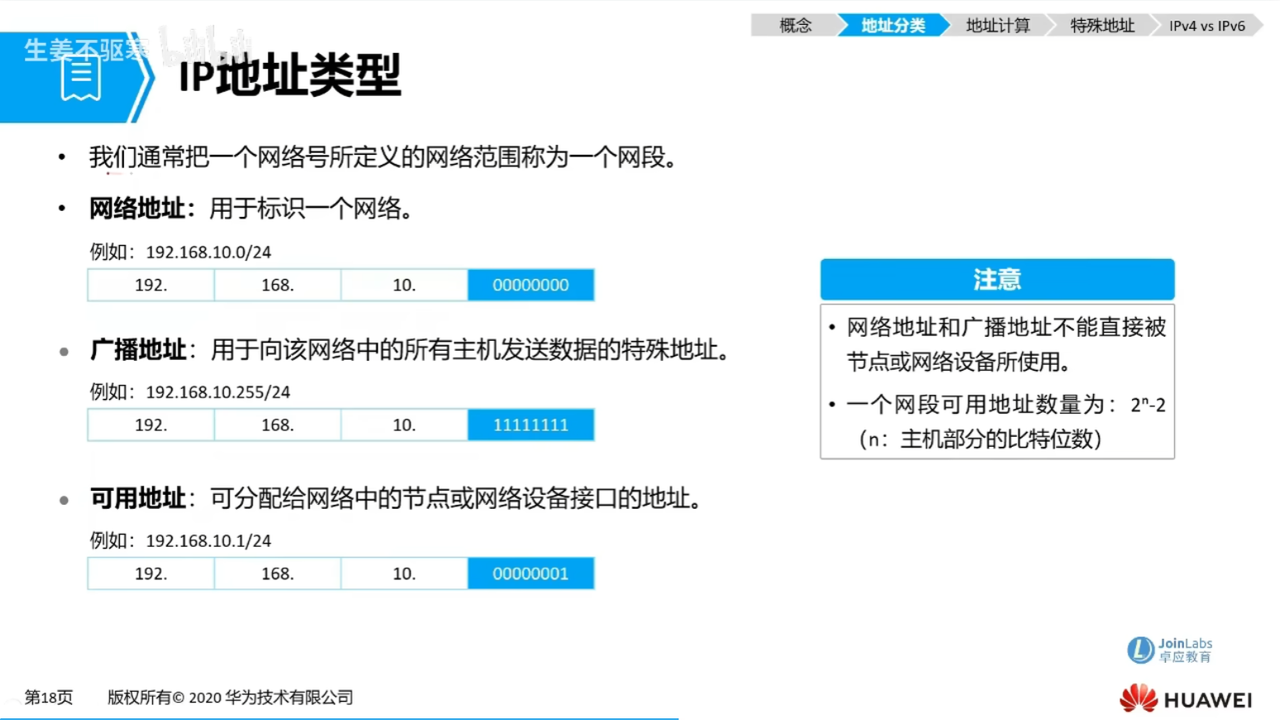
Task: Open the 概念 navigation tab
Action: (x=795, y=26)
